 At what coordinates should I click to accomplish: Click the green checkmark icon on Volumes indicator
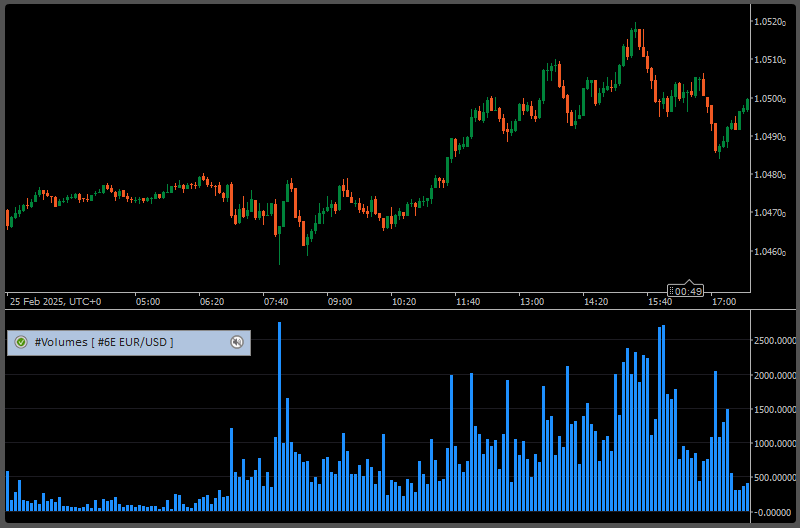tap(21, 343)
